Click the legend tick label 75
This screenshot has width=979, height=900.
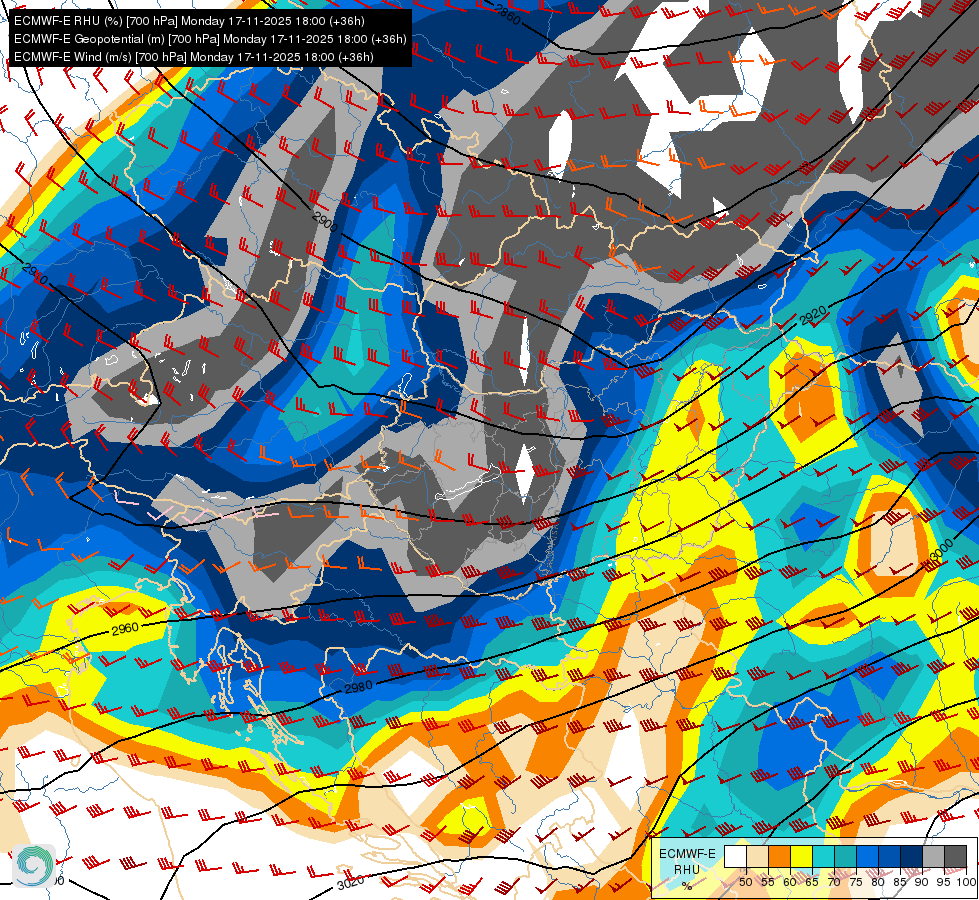coord(855,882)
